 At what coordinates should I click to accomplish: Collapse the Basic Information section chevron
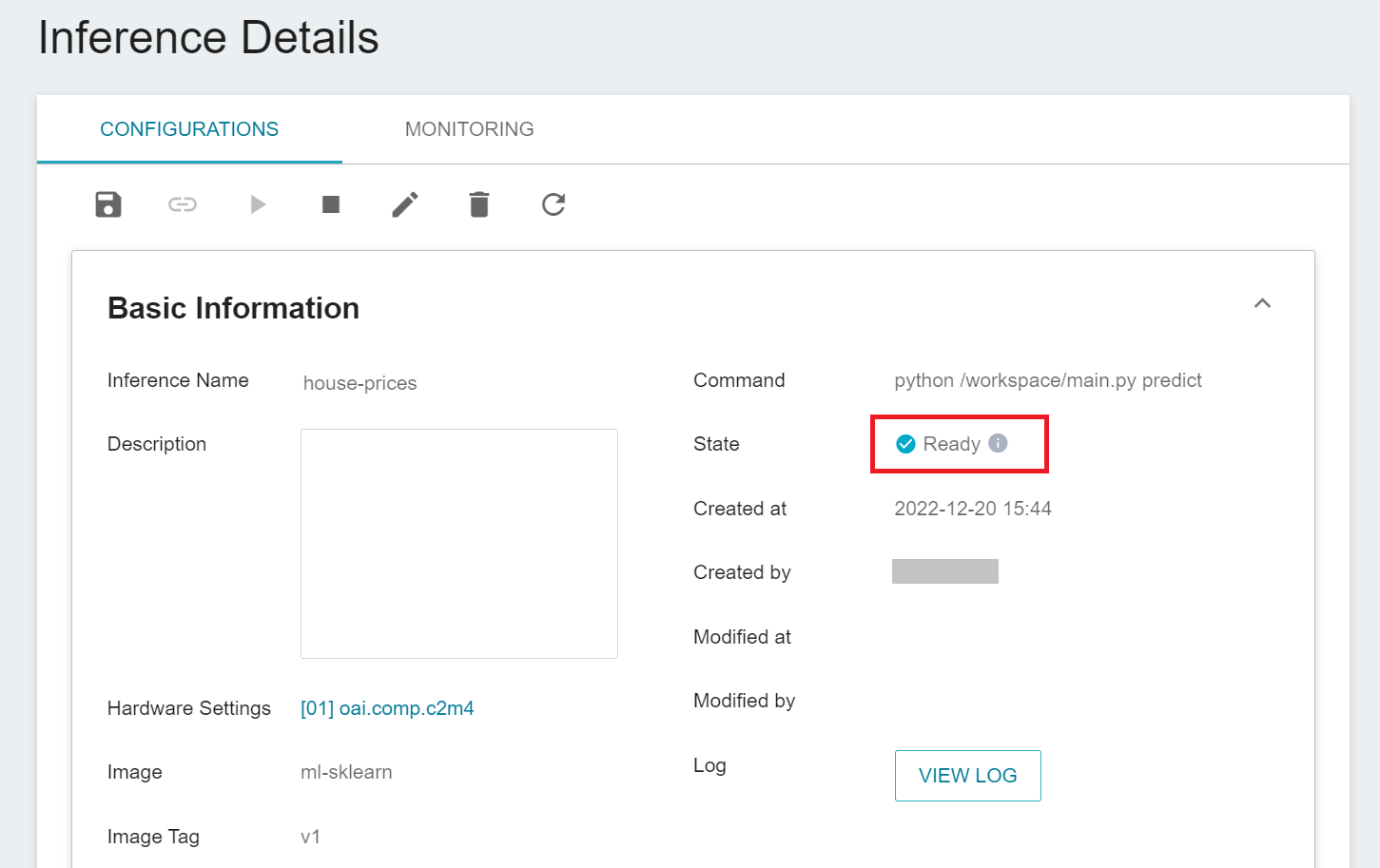(1262, 303)
